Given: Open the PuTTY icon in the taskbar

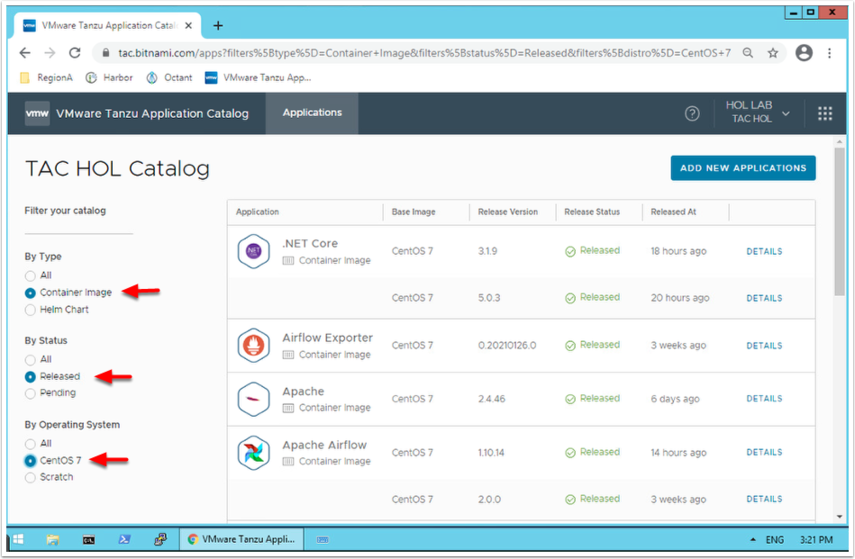Looking at the screenshot, I should click(x=160, y=539).
